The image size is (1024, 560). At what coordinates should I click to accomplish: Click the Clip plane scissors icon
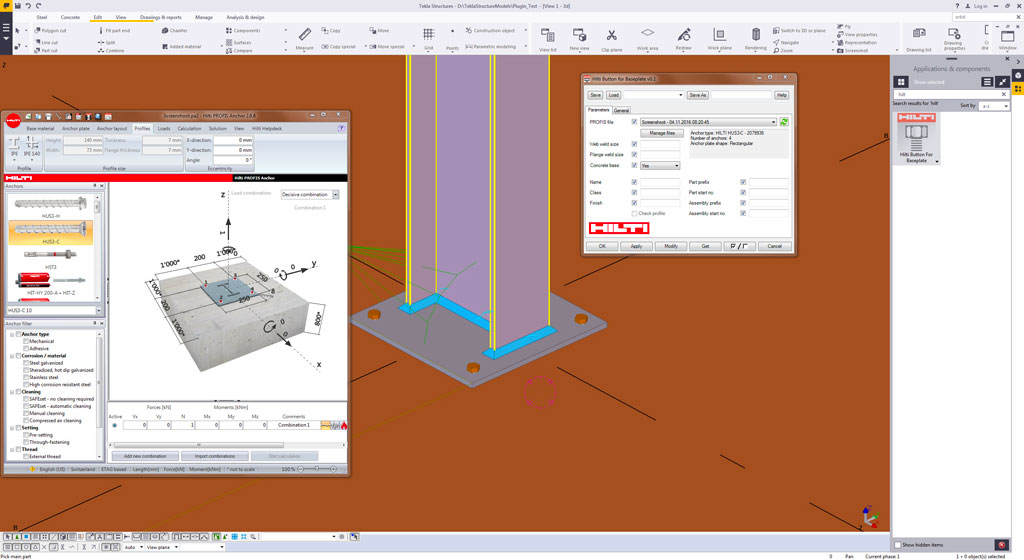[x=611, y=35]
